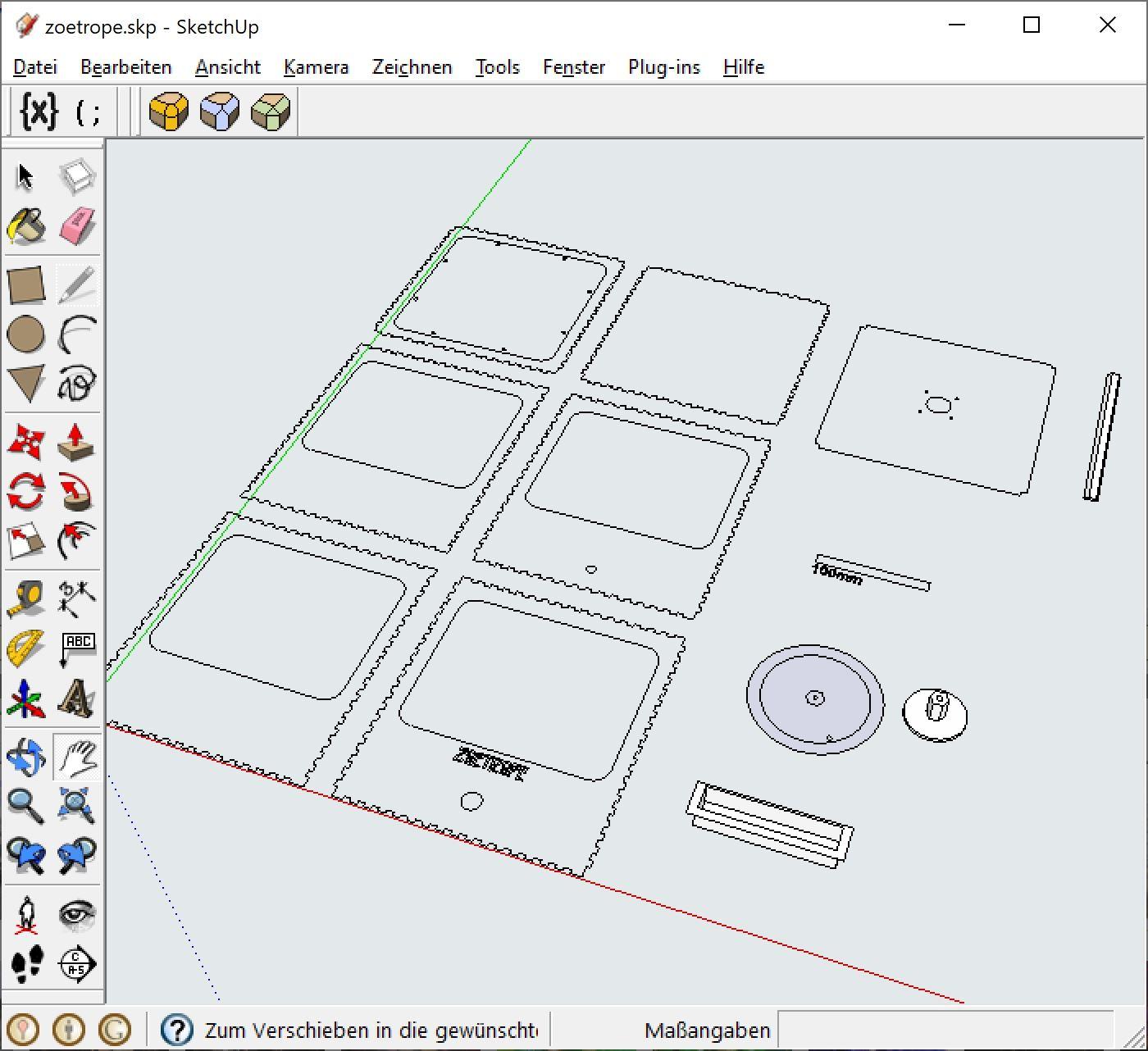
Task: Pick the Paint Bucket tool
Action: pos(25,226)
